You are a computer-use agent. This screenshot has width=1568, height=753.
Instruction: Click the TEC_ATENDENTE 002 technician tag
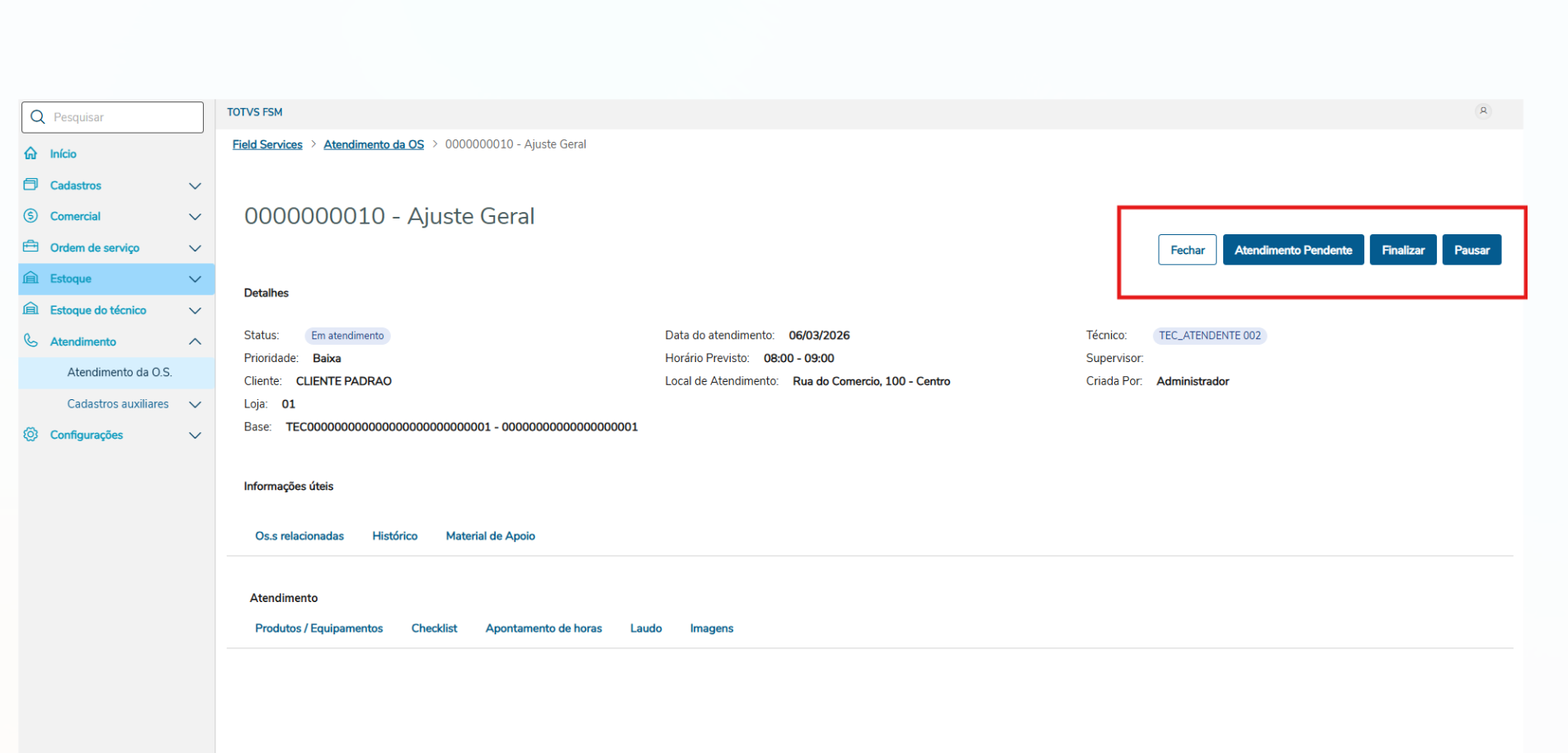[x=1209, y=336]
